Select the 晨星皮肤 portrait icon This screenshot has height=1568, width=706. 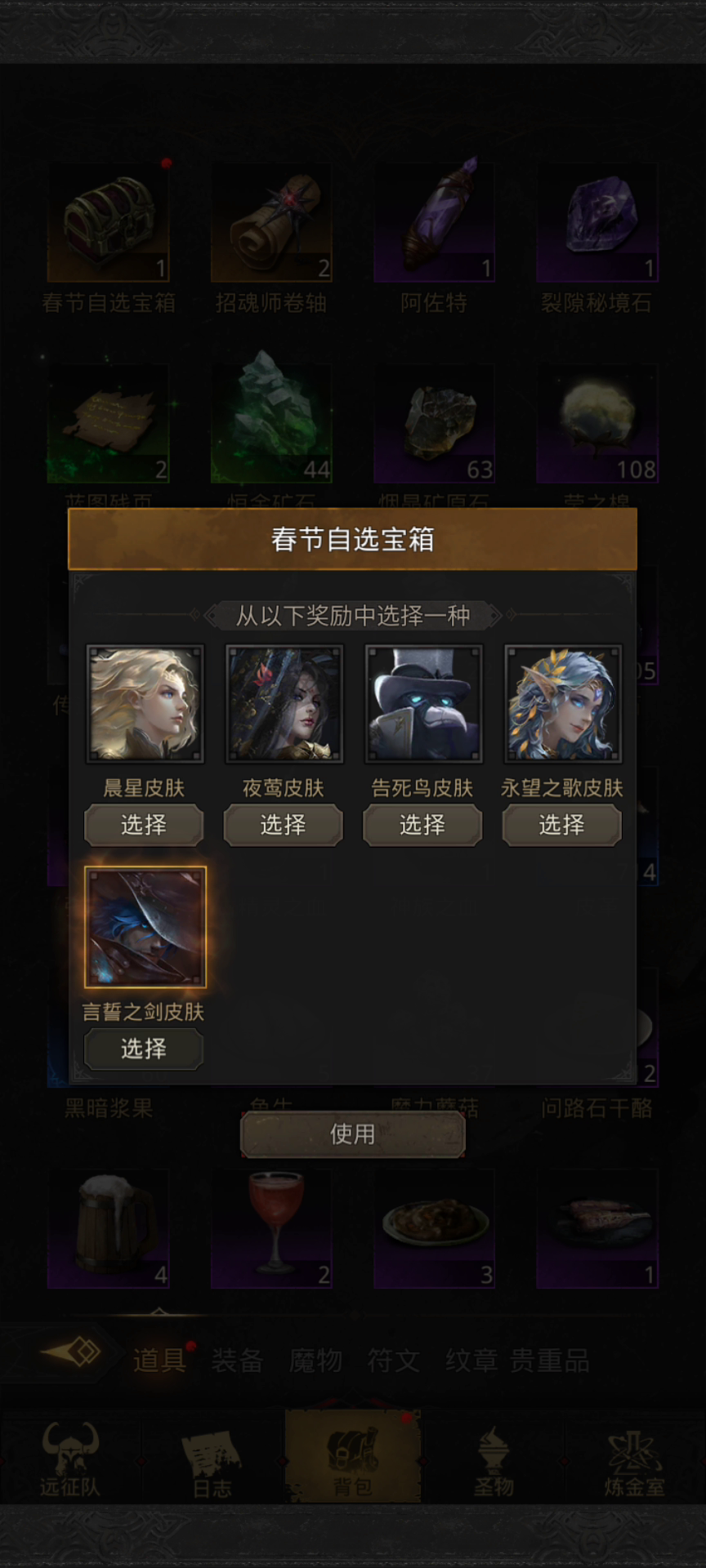(x=145, y=704)
